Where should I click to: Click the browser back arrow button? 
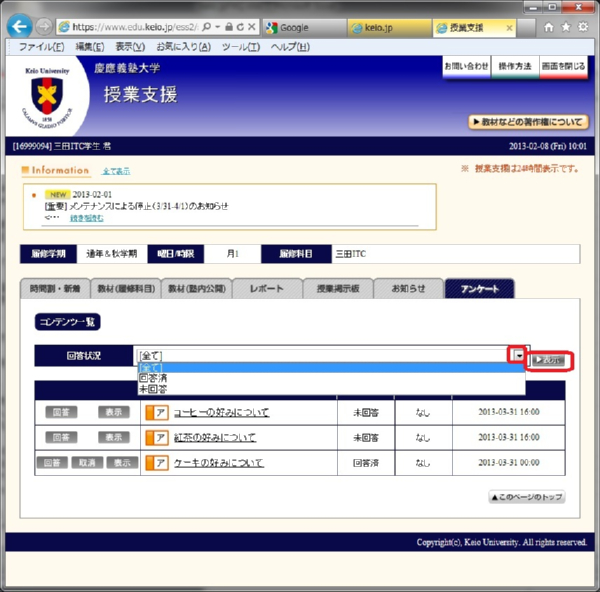pyautogui.click(x=20, y=27)
